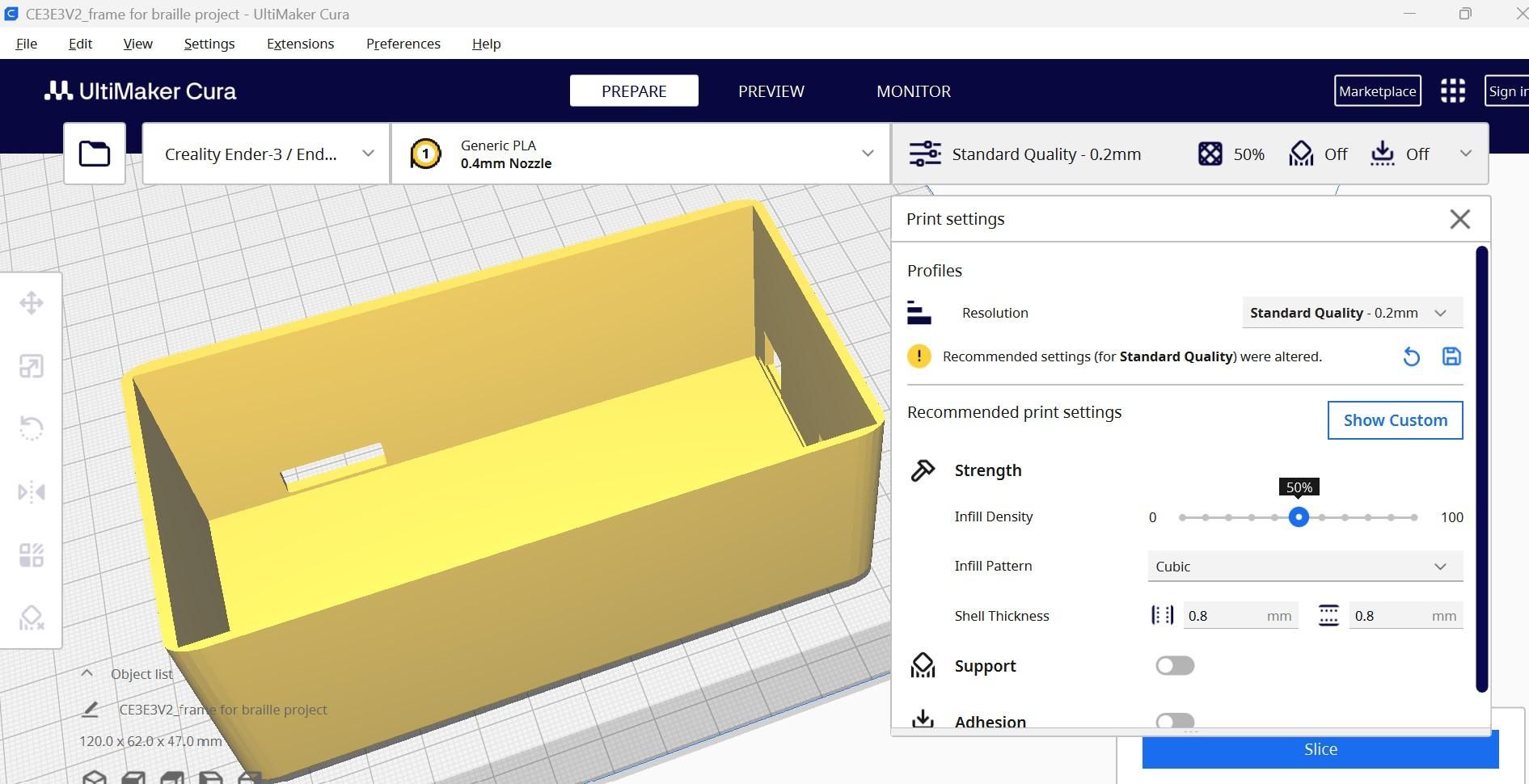The image size is (1529, 784).
Task: Open the Edit menu
Action: 80,44
